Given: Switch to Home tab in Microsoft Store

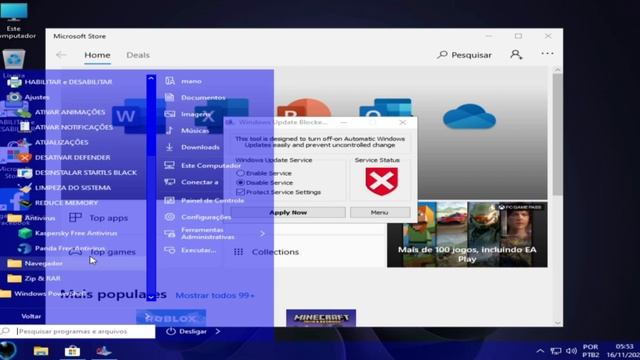Looking at the screenshot, I should 97,55.
